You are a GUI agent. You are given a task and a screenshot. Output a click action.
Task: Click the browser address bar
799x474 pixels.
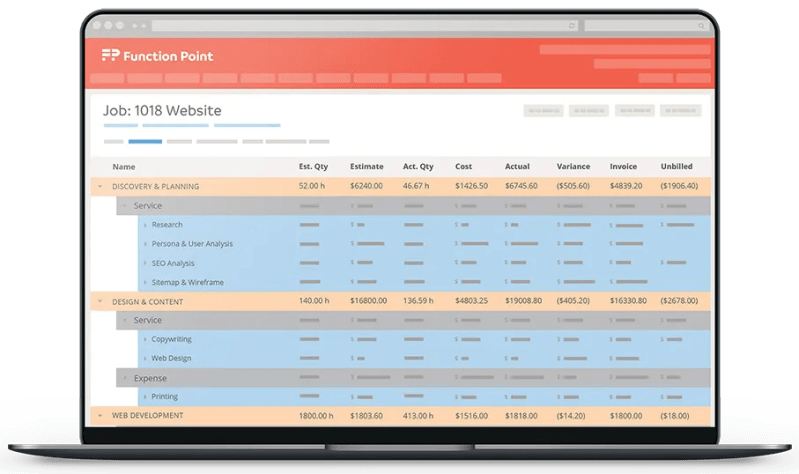pos(365,25)
